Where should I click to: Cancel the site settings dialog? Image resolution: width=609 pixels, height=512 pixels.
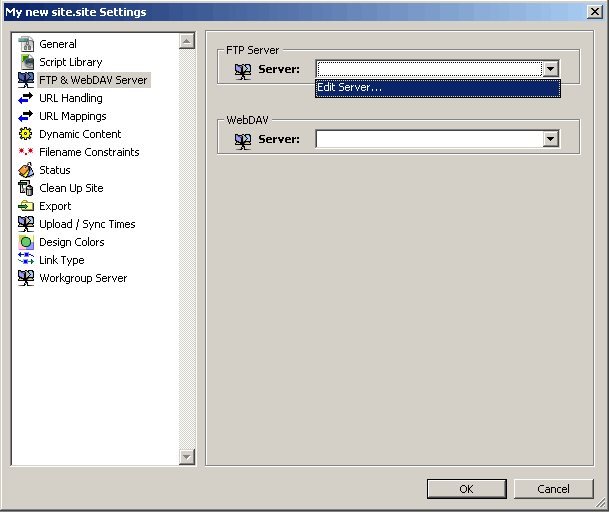pos(553,489)
